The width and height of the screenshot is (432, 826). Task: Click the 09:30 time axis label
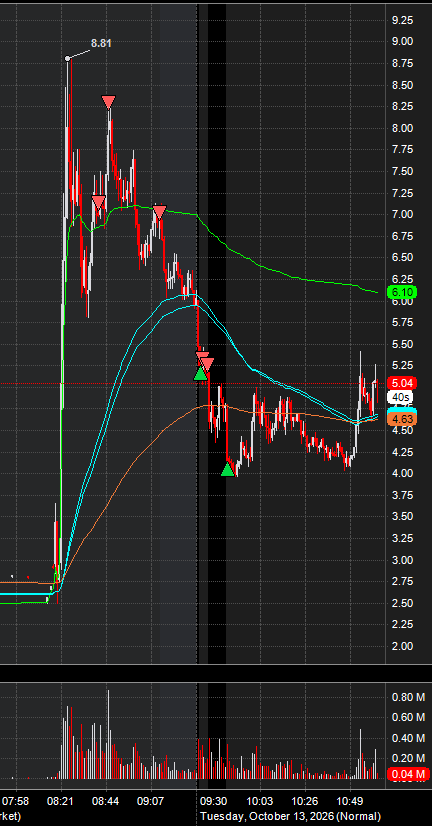tap(216, 801)
